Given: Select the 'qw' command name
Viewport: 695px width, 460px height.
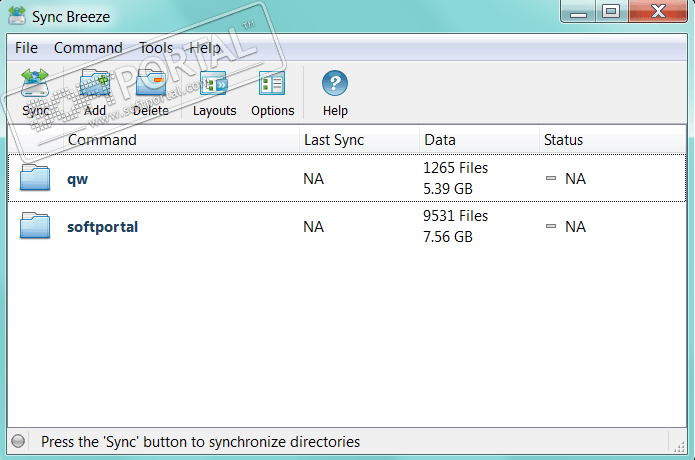Looking at the screenshot, I should (78, 179).
